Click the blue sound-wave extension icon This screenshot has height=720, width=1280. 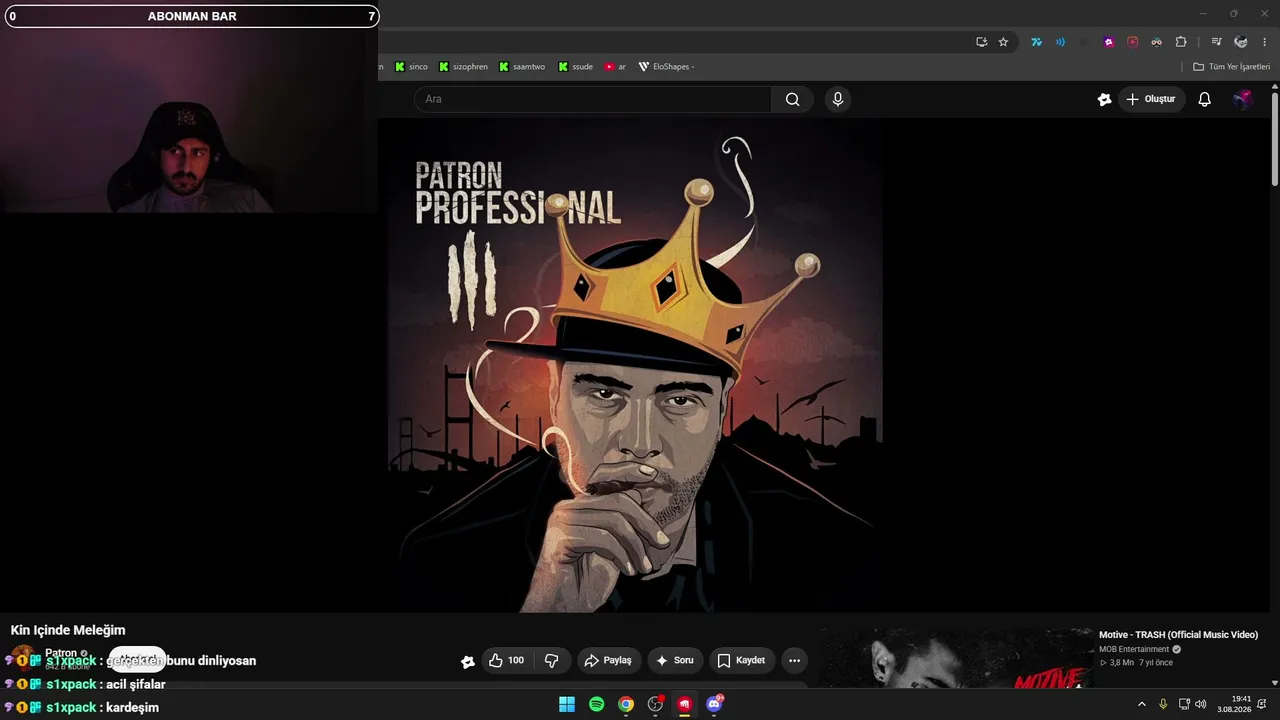pyautogui.click(x=1060, y=42)
